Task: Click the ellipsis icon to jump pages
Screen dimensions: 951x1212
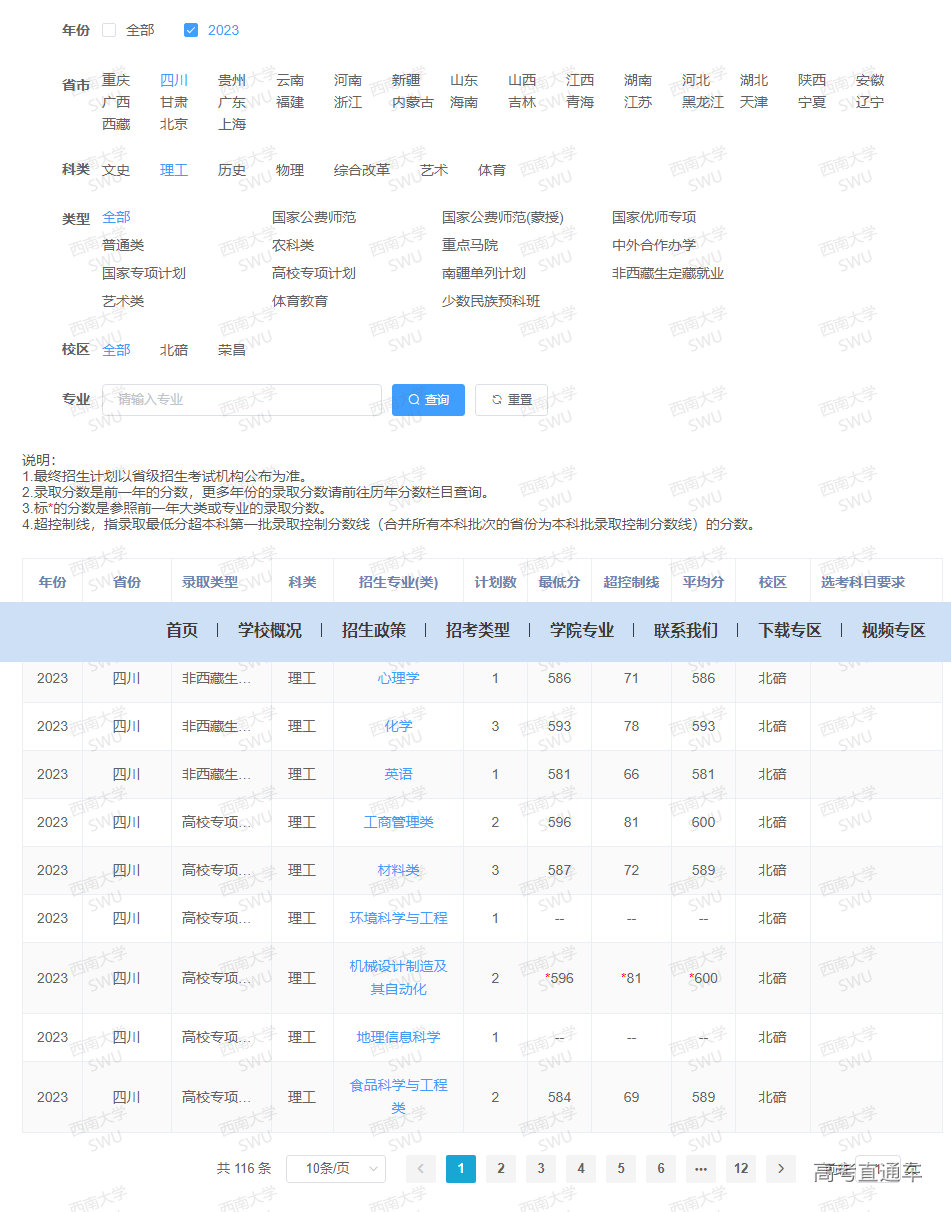Action: [700, 1168]
